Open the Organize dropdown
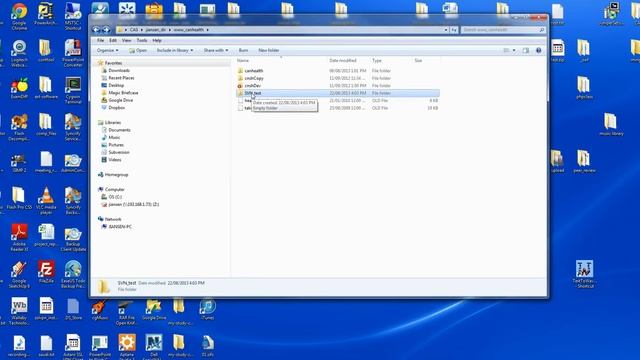This screenshot has width=640, height=360. click(x=107, y=50)
